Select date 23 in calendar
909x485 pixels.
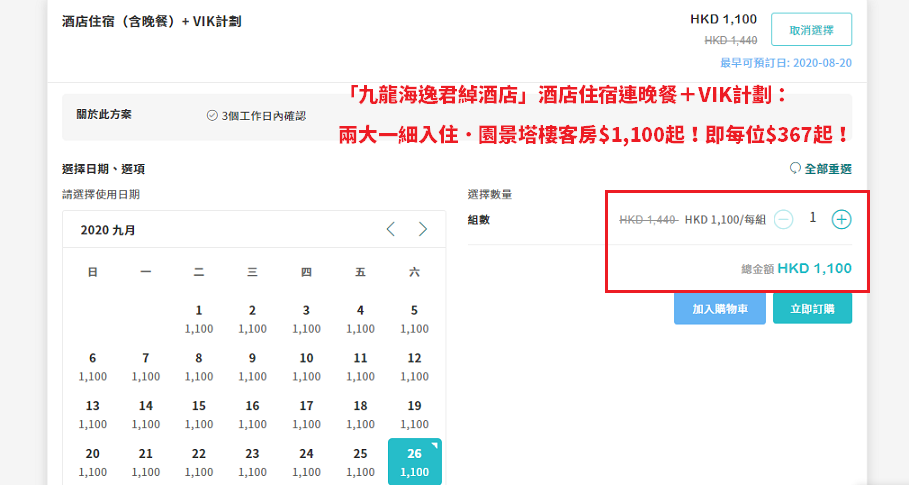(252, 462)
